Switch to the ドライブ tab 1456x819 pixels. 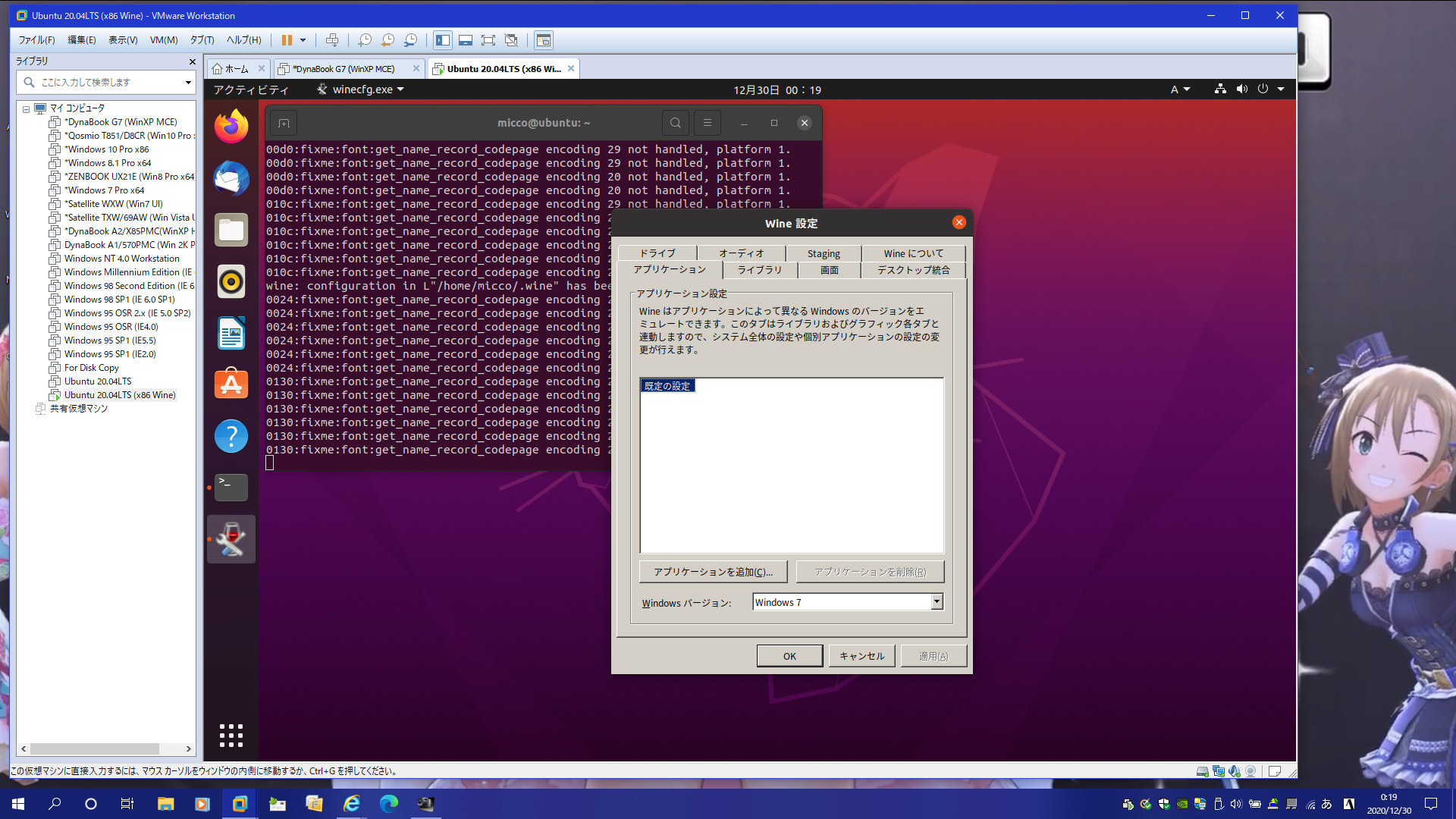tap(657, 253)
